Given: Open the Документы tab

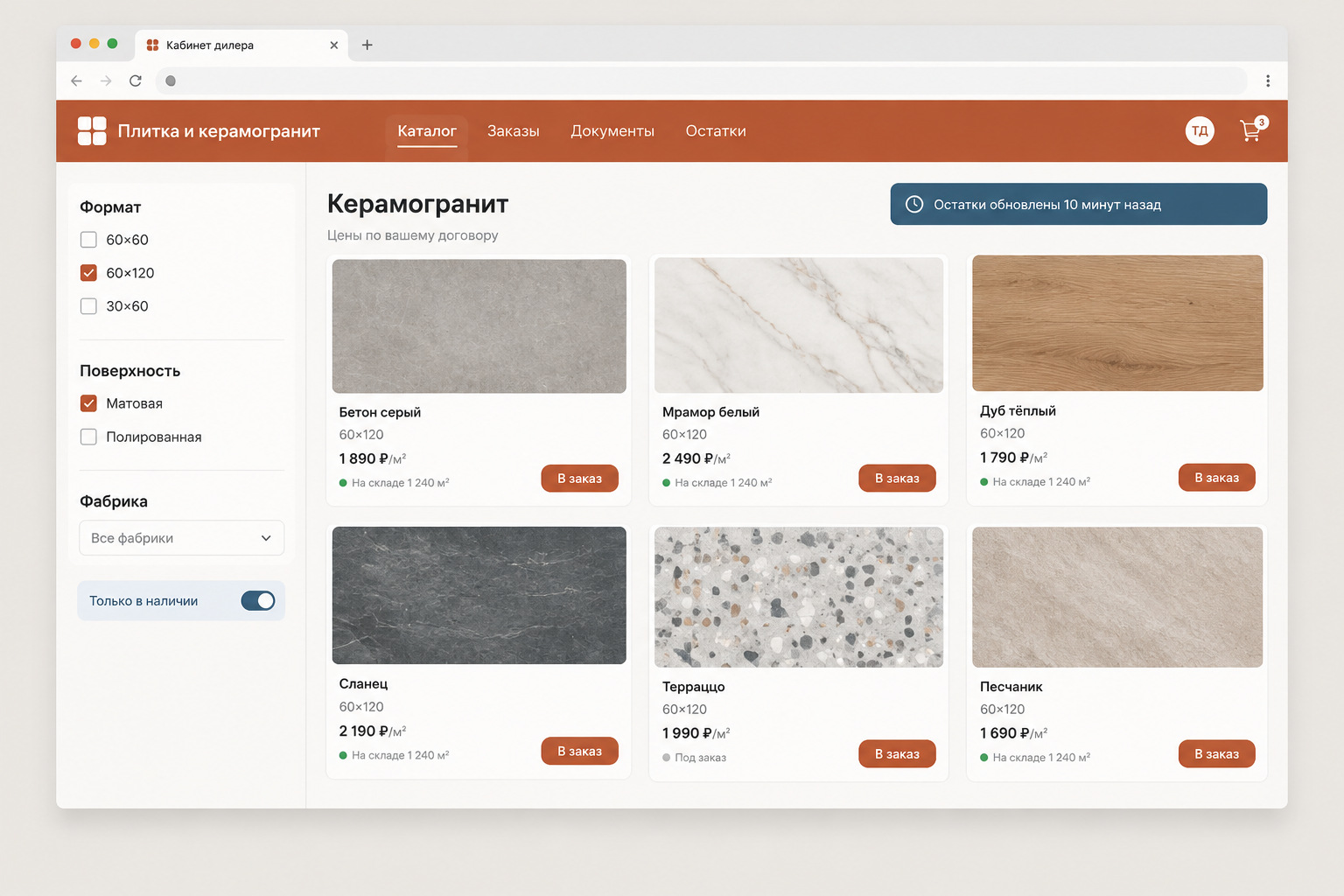Looking at the screenshot, I should tap(612, 131).
